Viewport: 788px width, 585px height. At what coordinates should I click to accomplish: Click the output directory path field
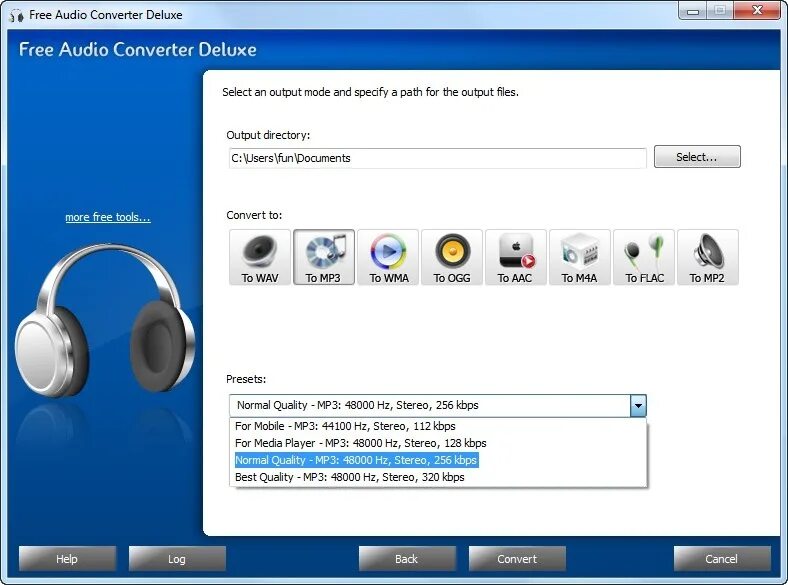pos(437,158)
